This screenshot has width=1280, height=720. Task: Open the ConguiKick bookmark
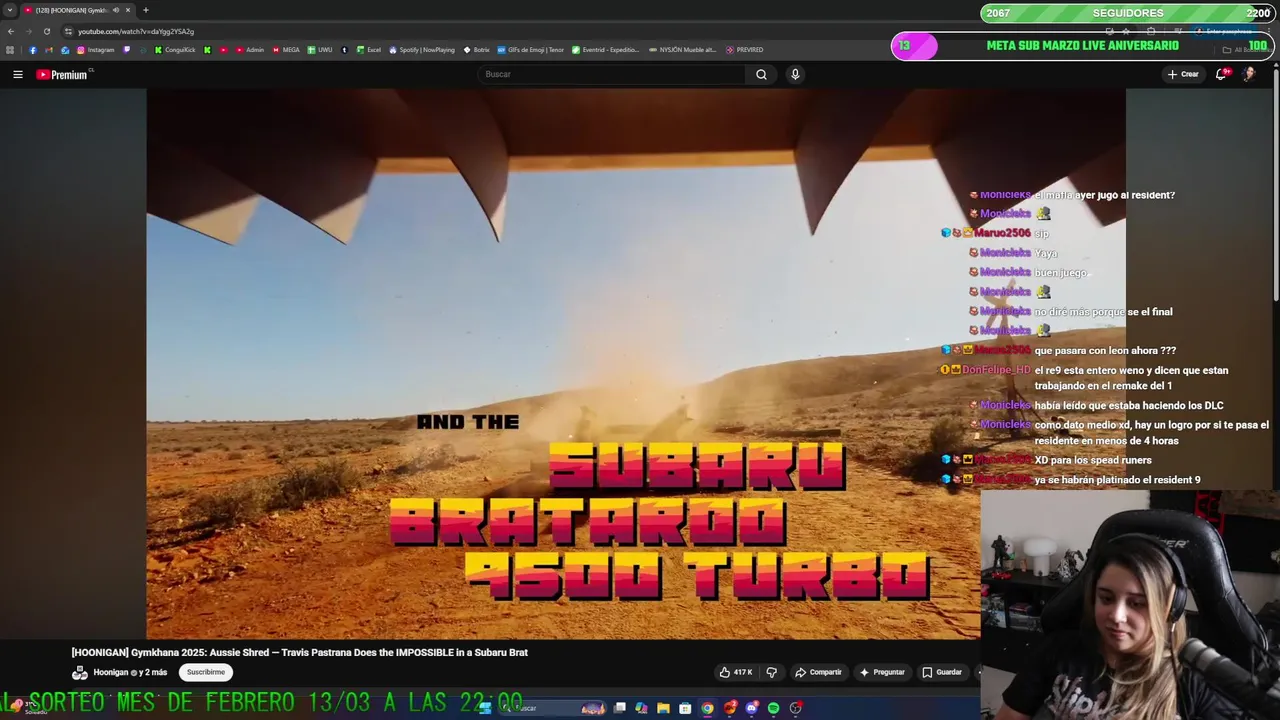pos(175,50)
